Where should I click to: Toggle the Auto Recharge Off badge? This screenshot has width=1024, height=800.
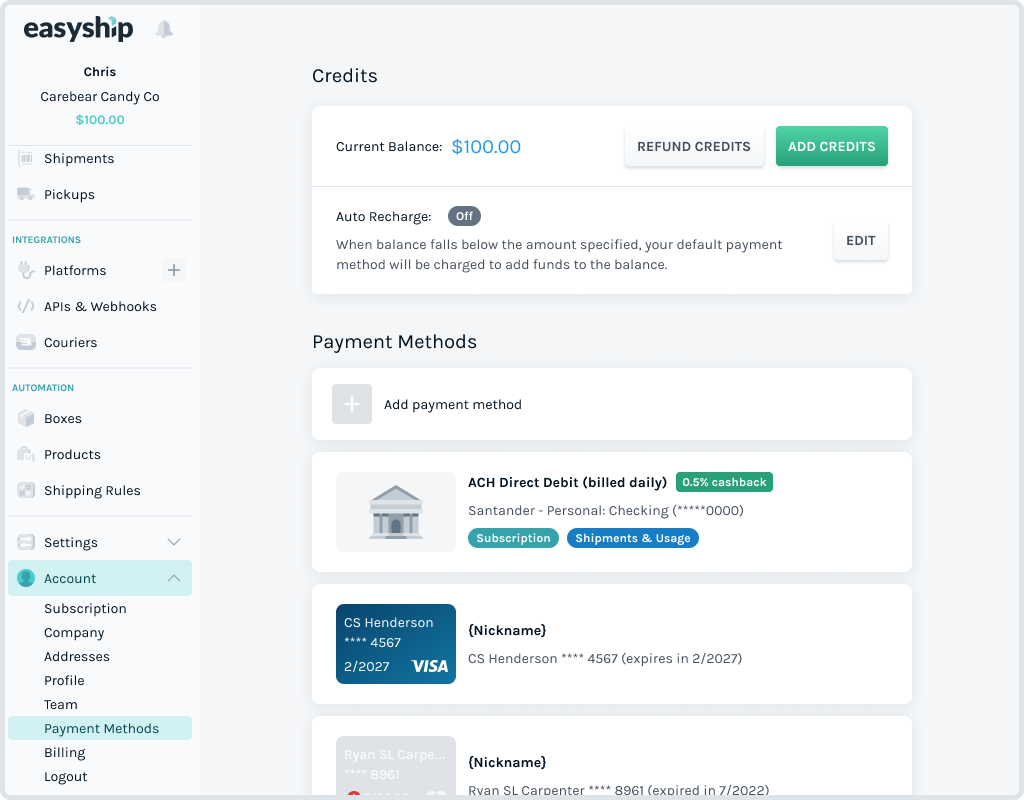coord(464,216)
